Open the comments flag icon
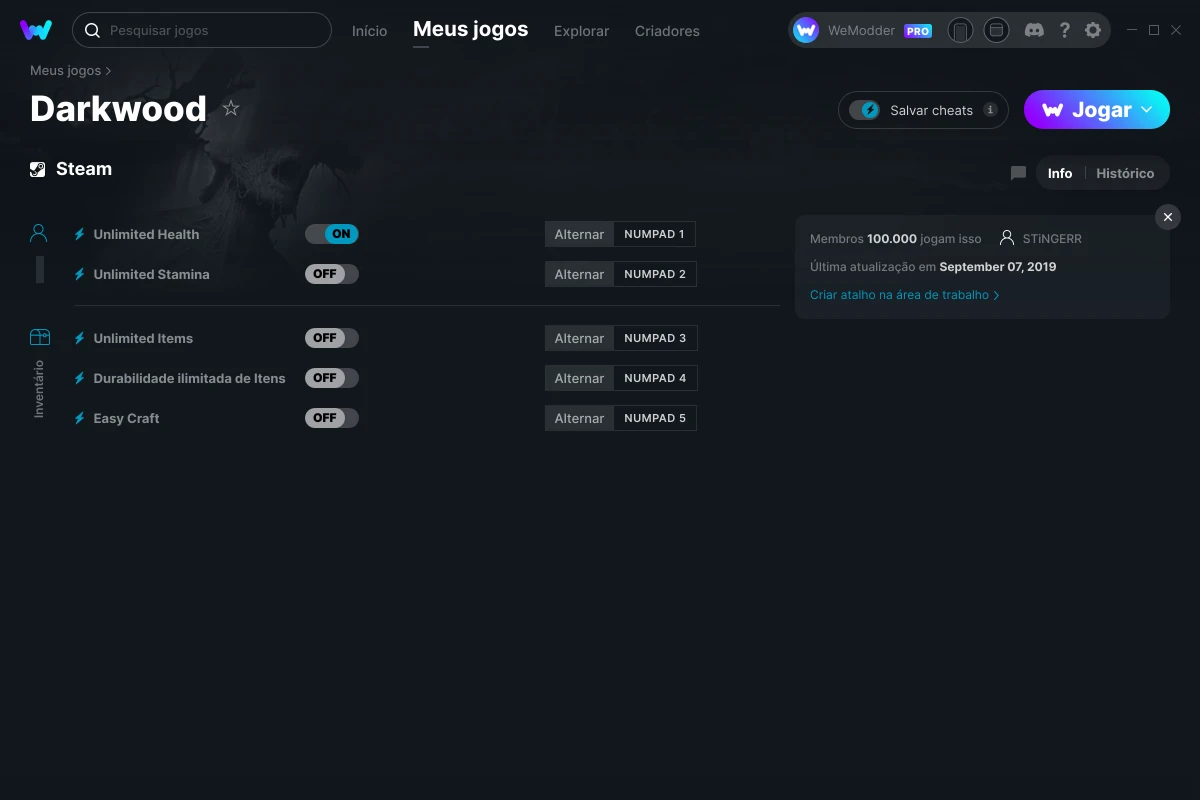Image resolution: width=1200 pixels, height=800 pixels. pos(1018,173)
